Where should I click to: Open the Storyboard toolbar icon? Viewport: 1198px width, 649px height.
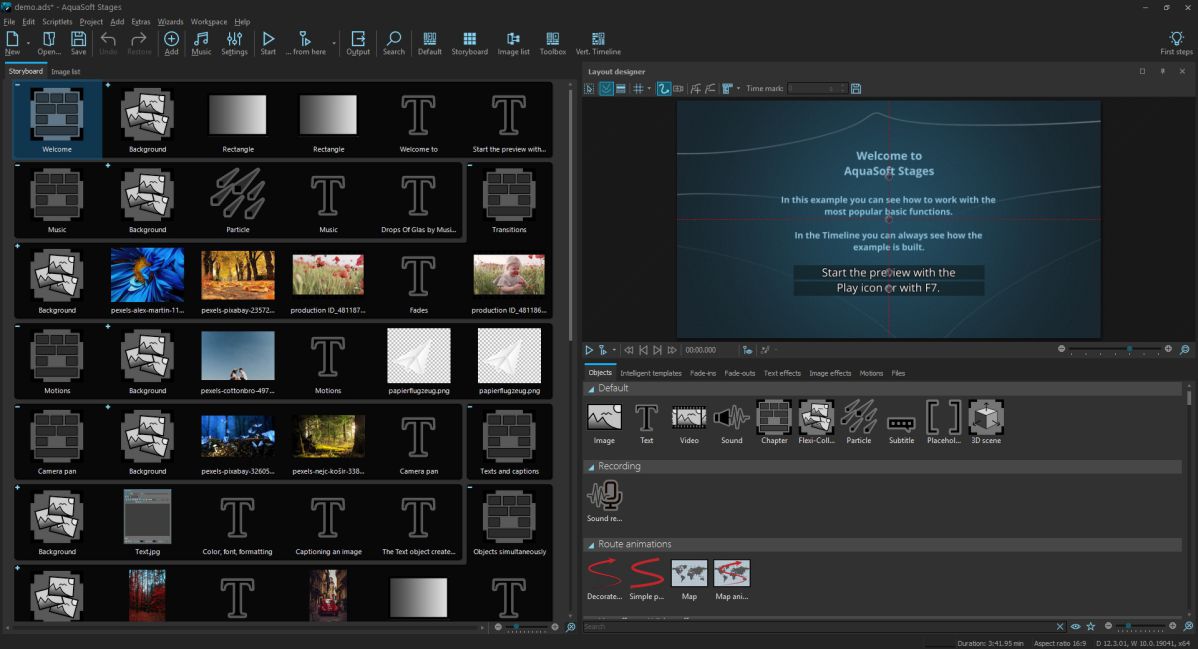click(x=469, y=42)
